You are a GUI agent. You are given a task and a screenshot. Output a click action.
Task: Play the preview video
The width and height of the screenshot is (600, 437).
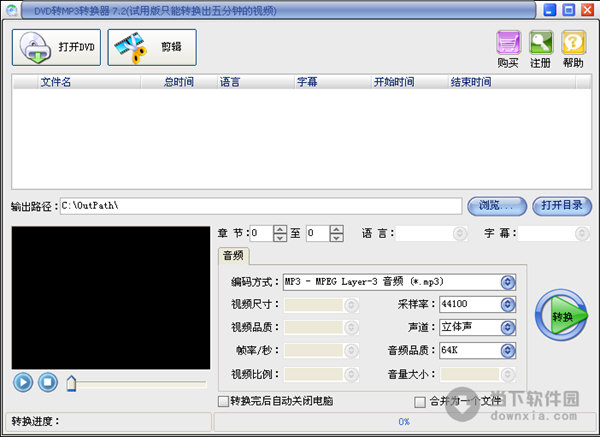click(23, 382)
